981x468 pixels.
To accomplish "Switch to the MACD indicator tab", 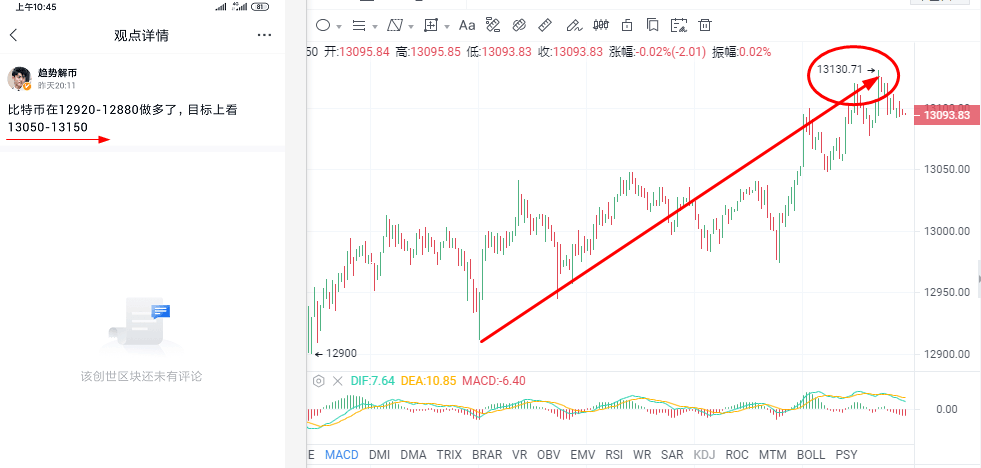I will pos(342,455).
